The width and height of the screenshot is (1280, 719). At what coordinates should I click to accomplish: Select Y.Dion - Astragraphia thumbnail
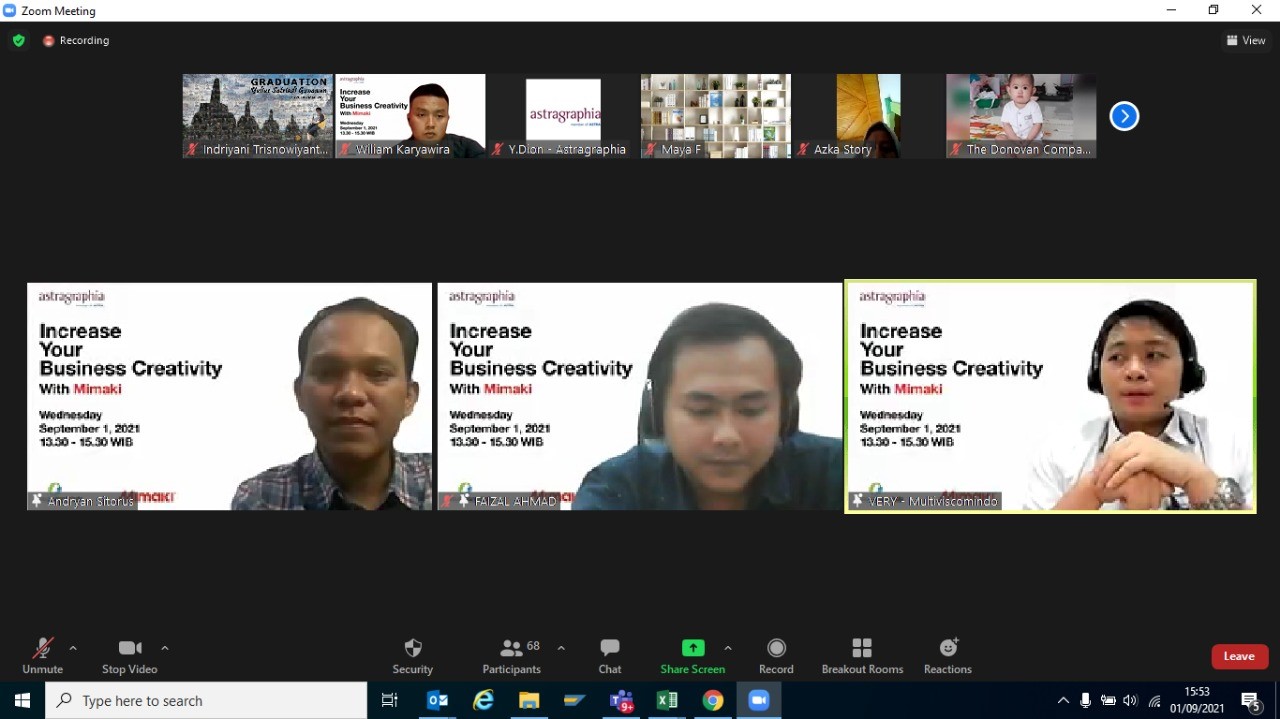[x=563, y=116]
